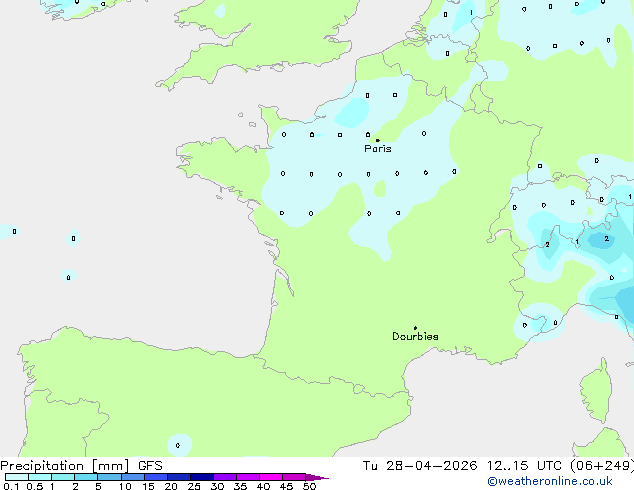
Task: Pick the darkest navy legend swatch
Action: coord(202,477)
